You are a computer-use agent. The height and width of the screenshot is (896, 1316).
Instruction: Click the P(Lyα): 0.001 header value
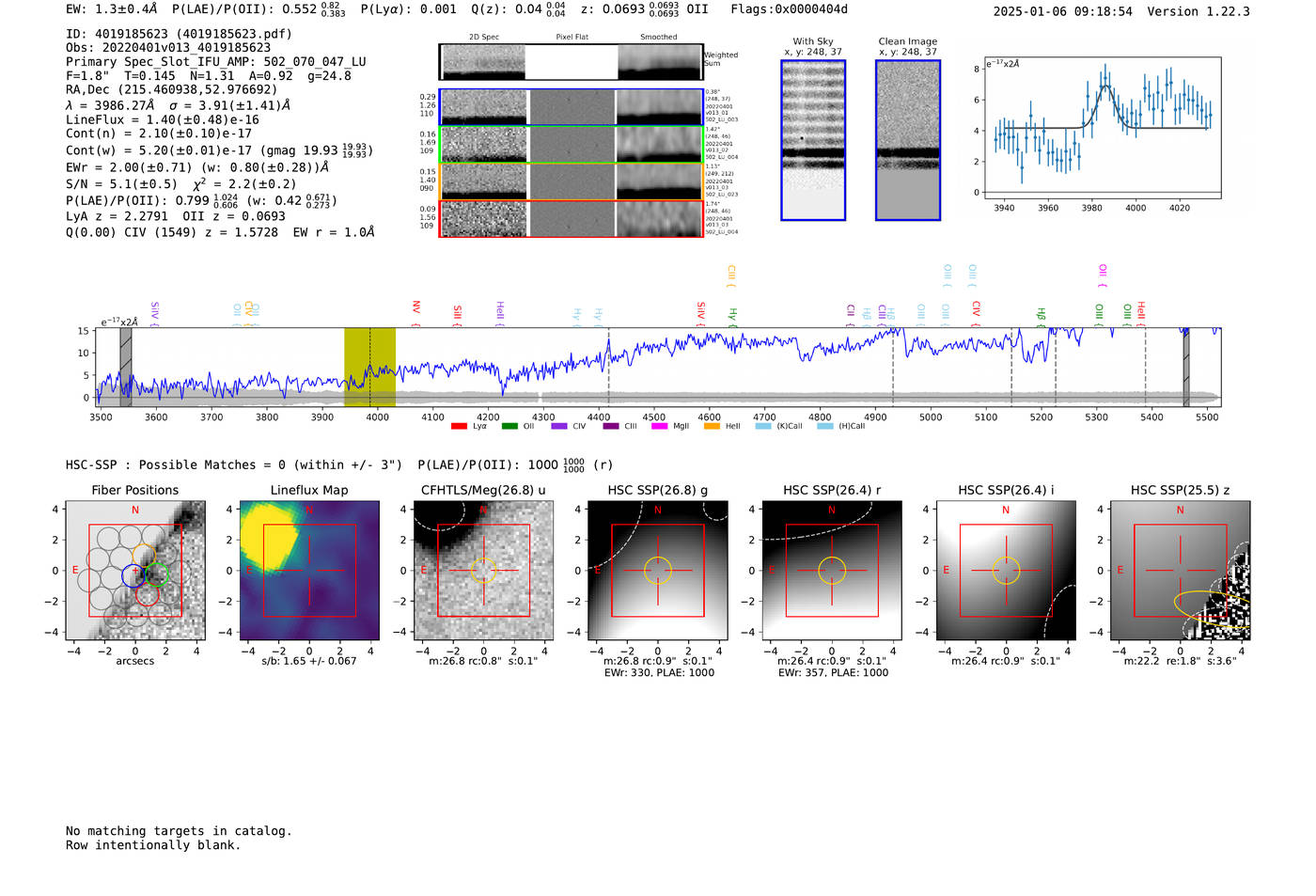[x=409, y=9]
